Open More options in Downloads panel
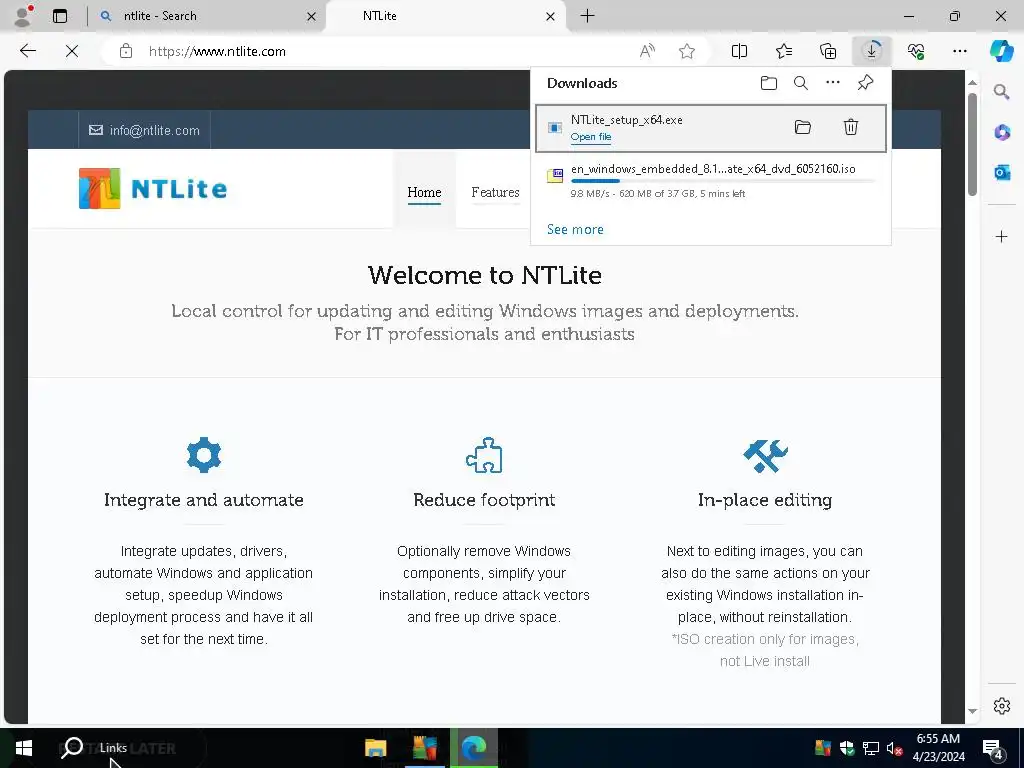This screenshot has width=1024, height=768. (x=833, y=82)
